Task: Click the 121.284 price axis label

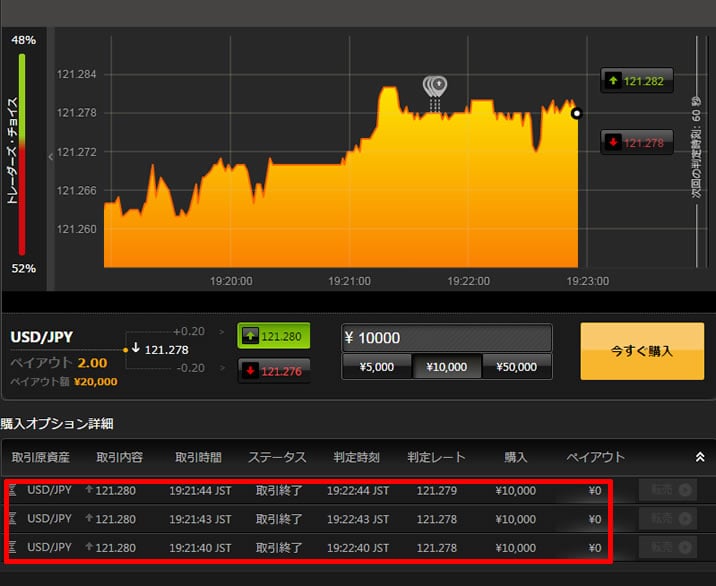Action: 77,74
